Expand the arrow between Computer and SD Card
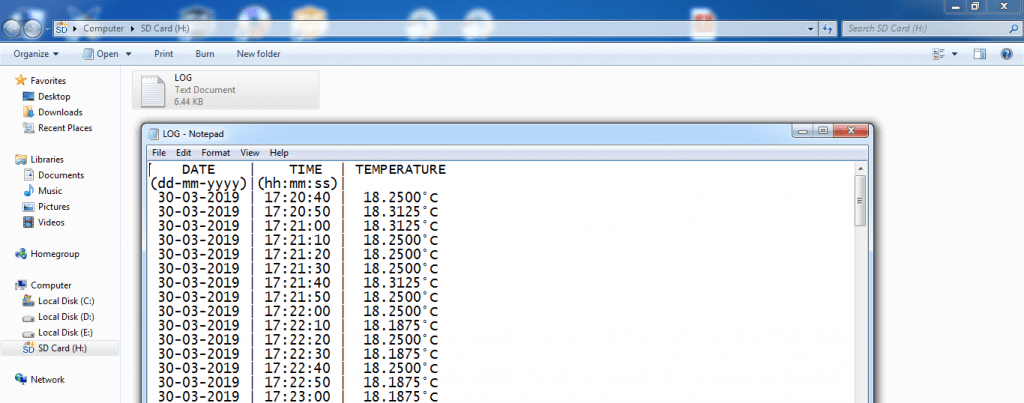 133,29
